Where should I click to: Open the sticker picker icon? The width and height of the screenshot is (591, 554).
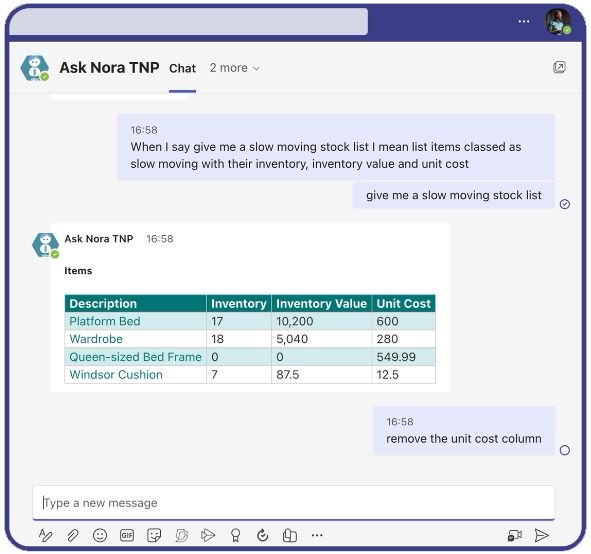pyautogui.click(x=154, y=535)
